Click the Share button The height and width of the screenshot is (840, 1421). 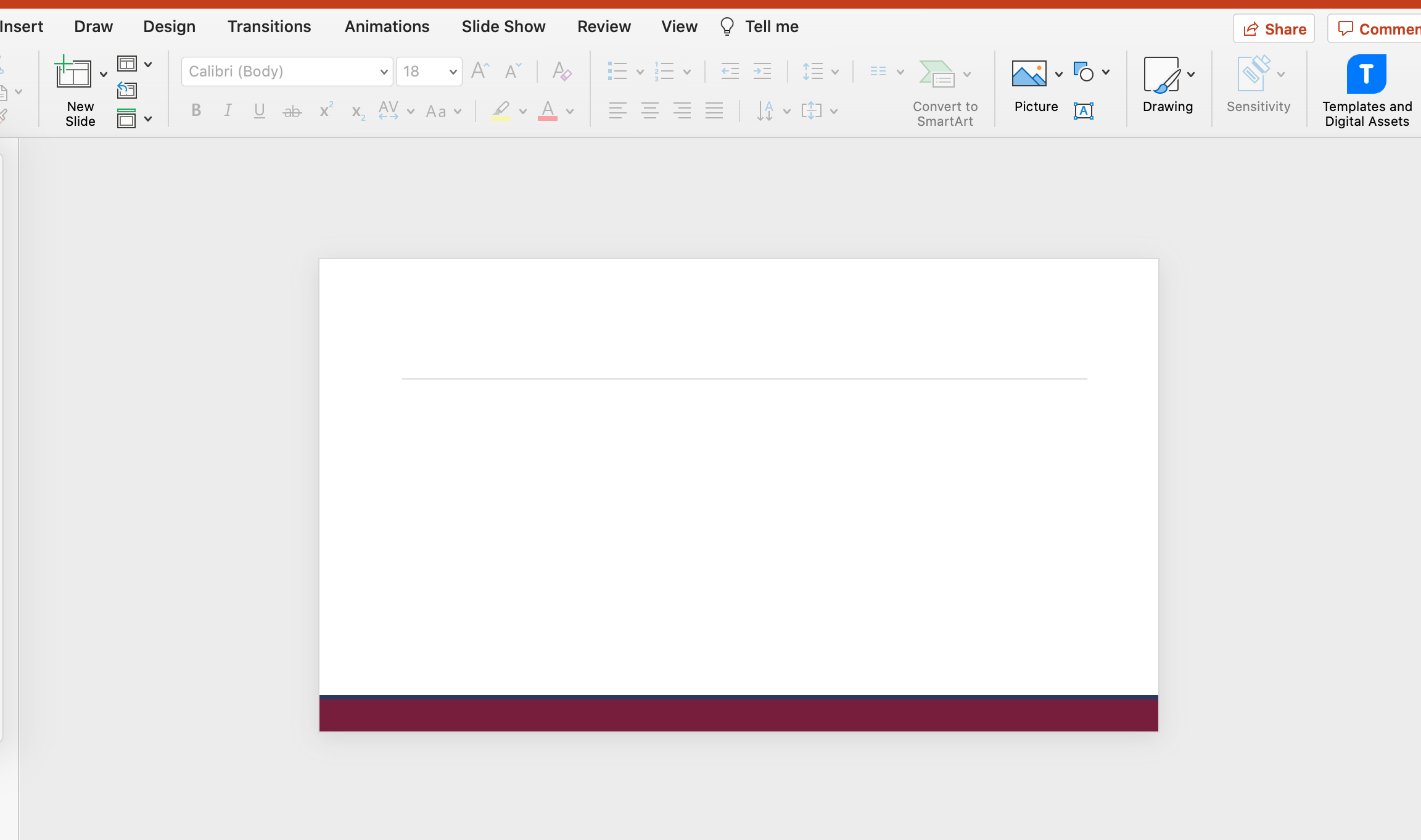click(x=1274, y=29)
